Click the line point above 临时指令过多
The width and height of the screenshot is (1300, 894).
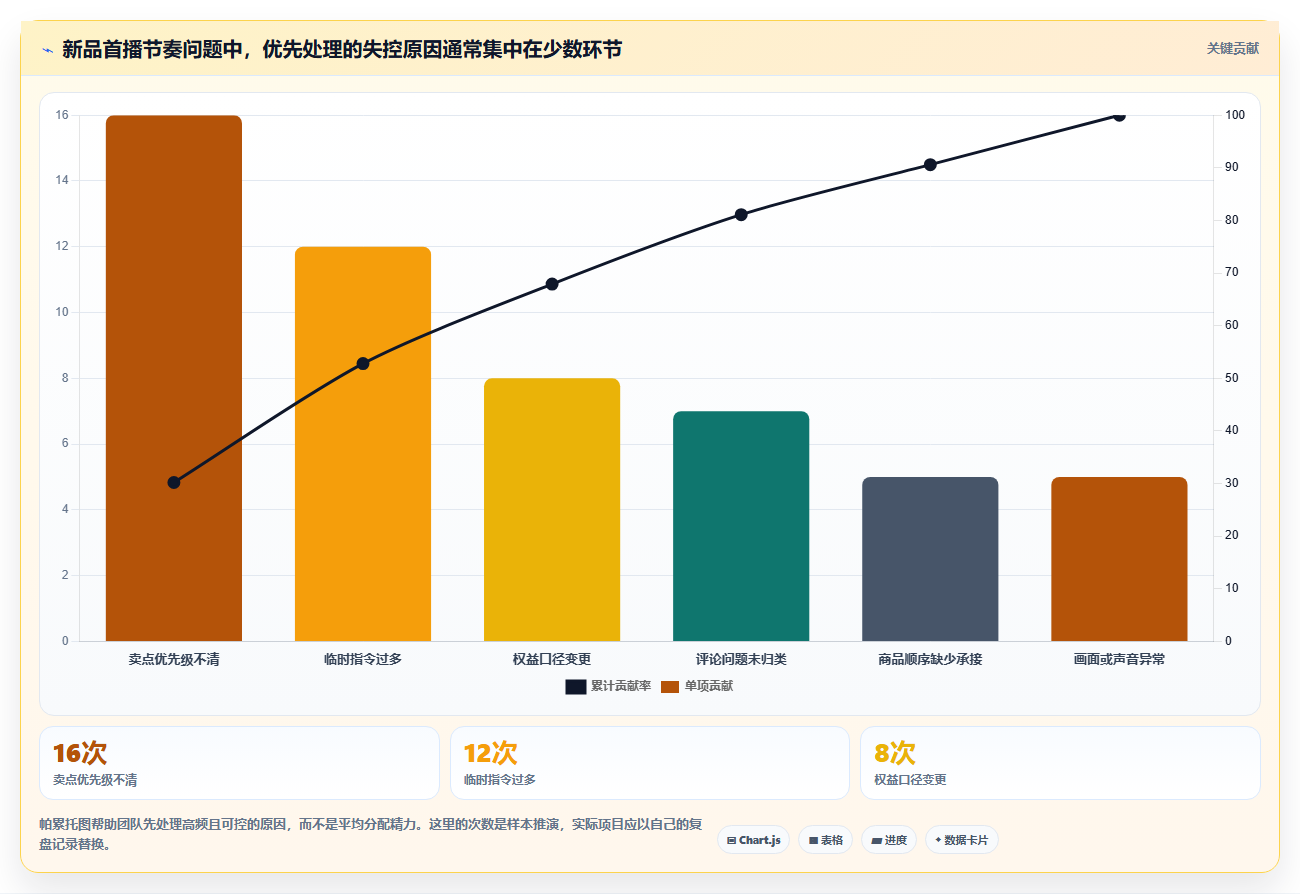[363, 363]
